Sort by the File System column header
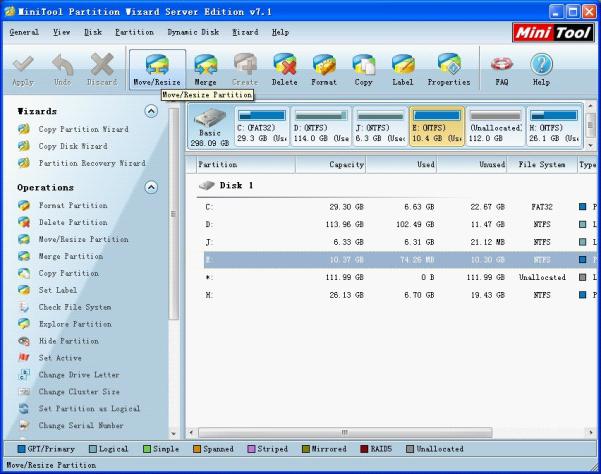601x474 pixels. [542, 164]
